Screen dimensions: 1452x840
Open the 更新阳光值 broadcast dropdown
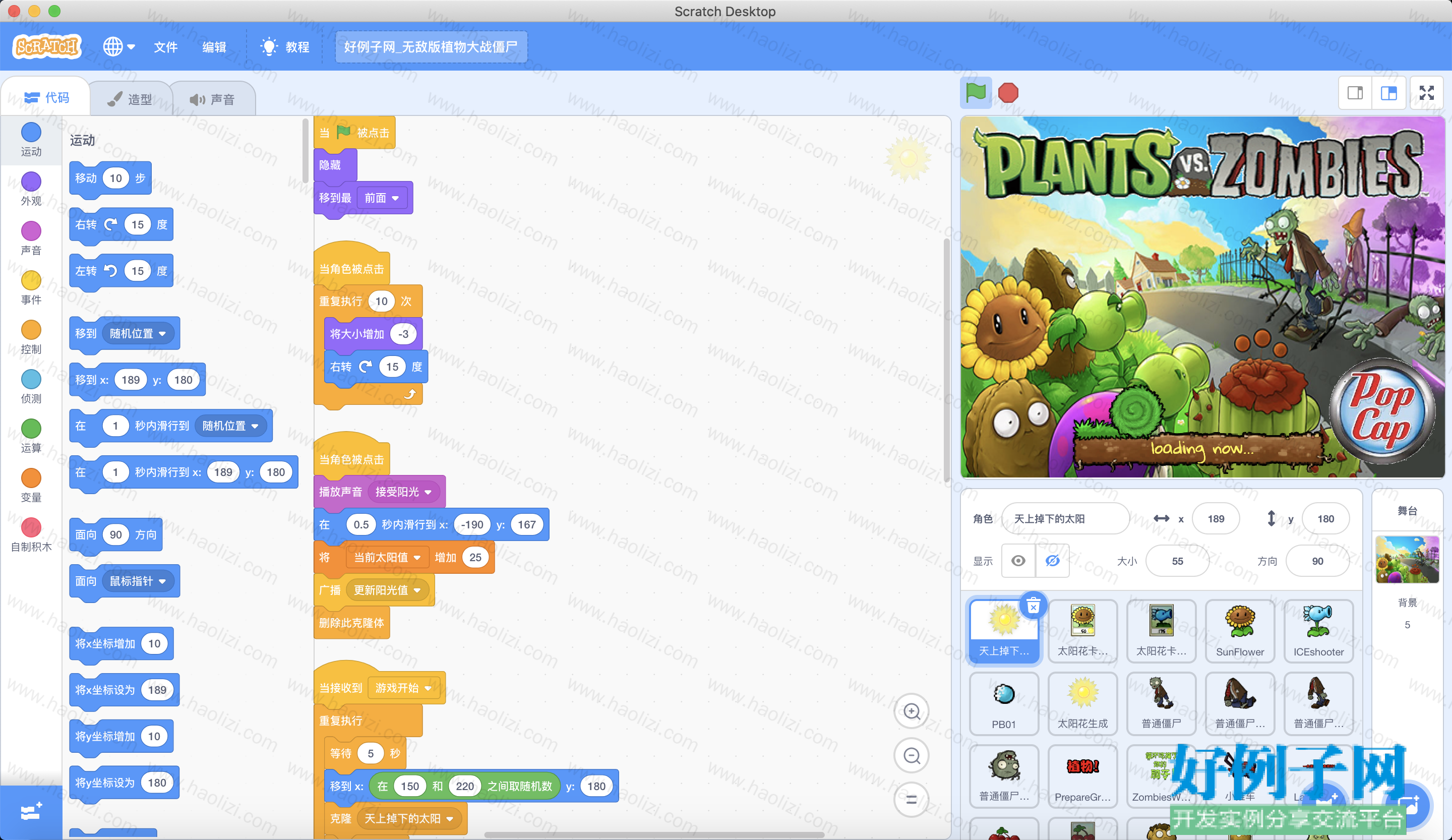387,590
